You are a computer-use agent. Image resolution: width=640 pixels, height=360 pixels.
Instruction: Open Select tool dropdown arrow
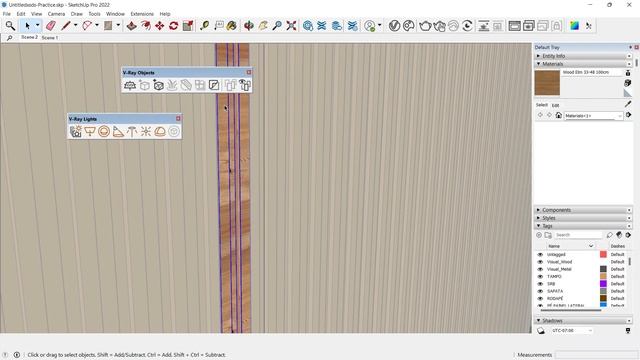point(38,25)
